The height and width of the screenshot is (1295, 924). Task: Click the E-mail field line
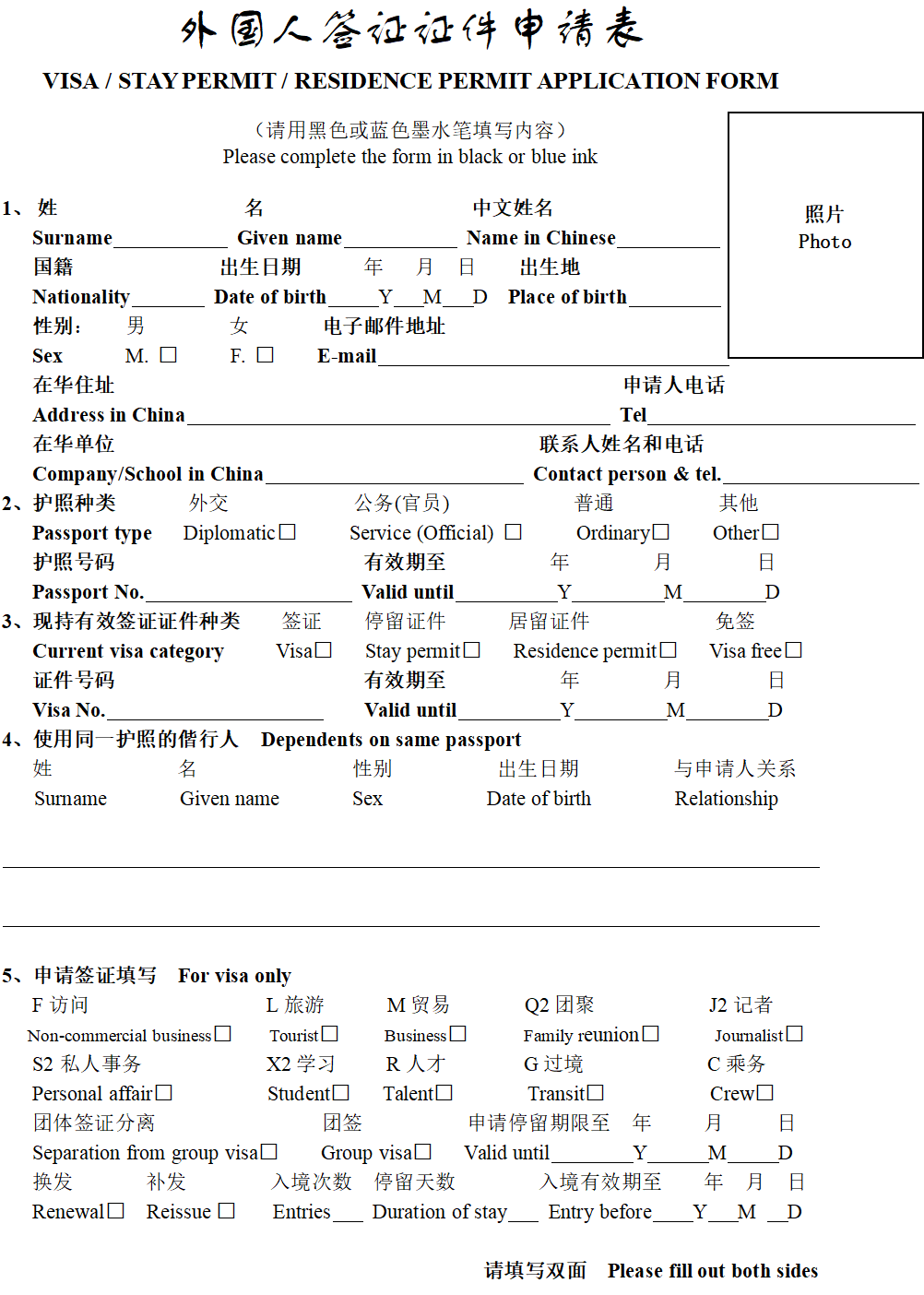pyautogui.click(x=551, y=358)
